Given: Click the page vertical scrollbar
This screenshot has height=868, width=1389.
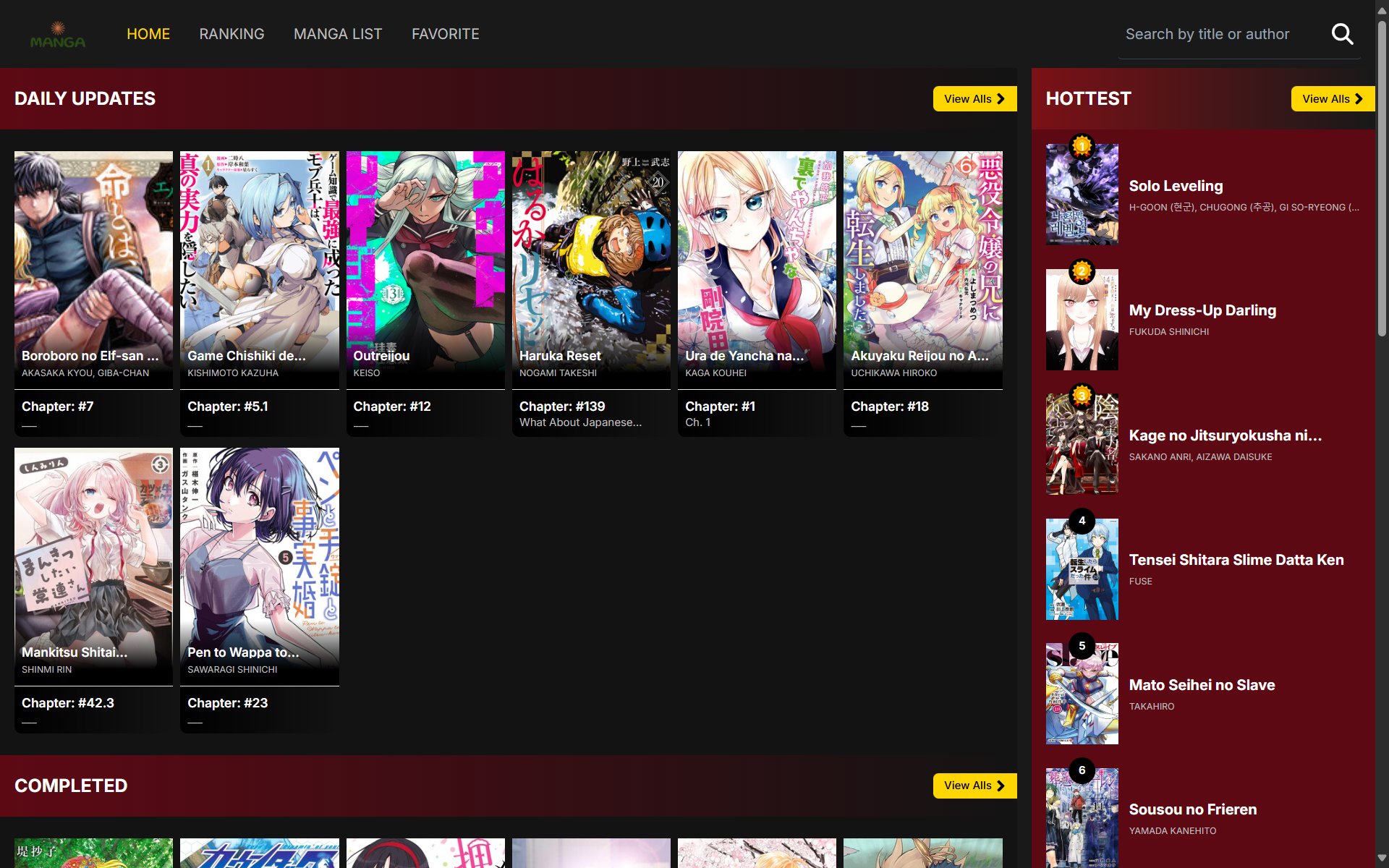Looking at the screenshot, I should pos(1381,181).
